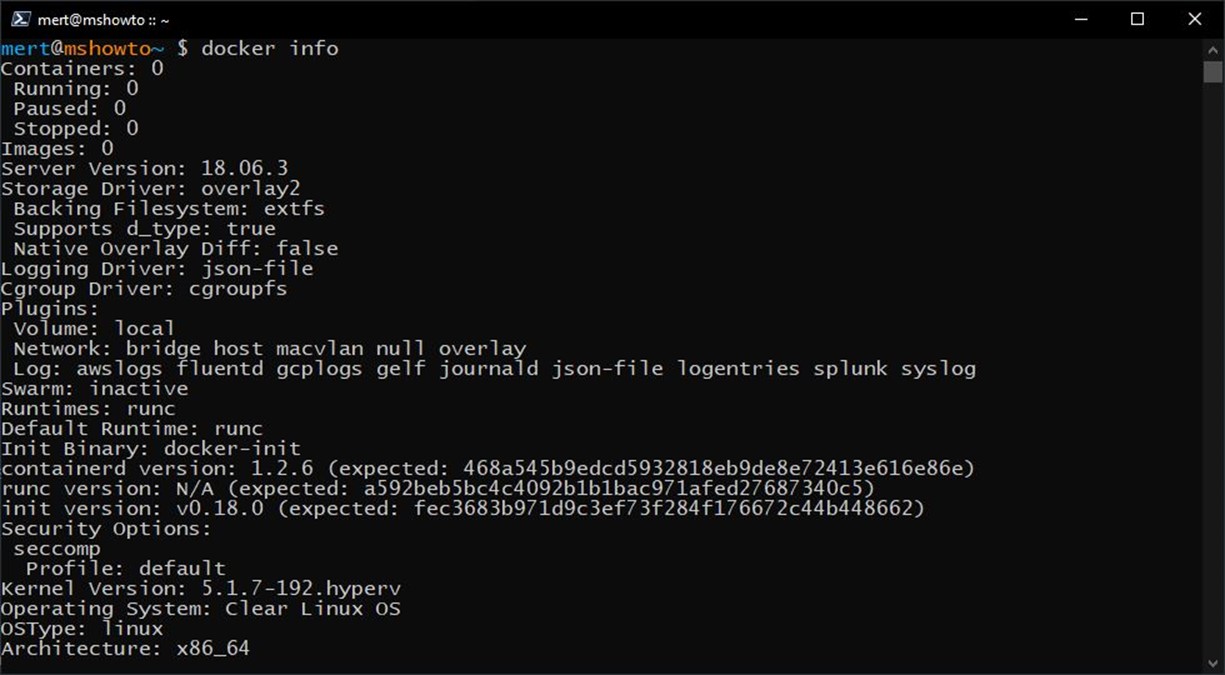The width and height of the screenshot is (1225, 675).
Task: Close the terminal window
Action: [x=1195, y=19]
